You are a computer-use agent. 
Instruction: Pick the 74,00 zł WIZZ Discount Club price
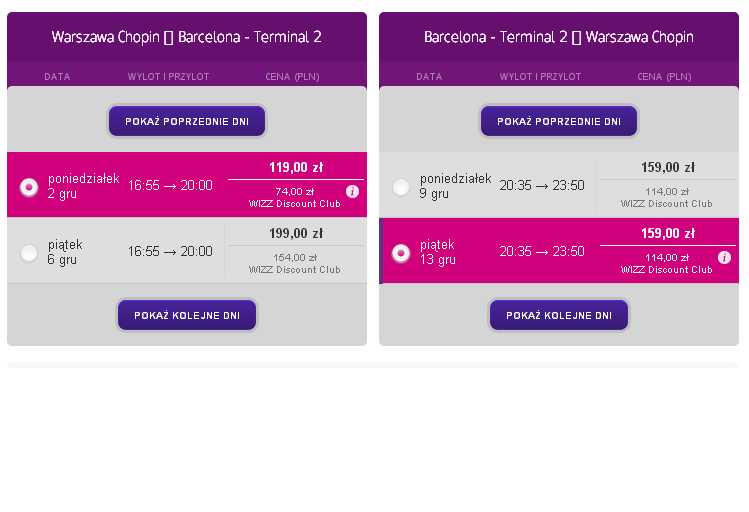[295, 197]
